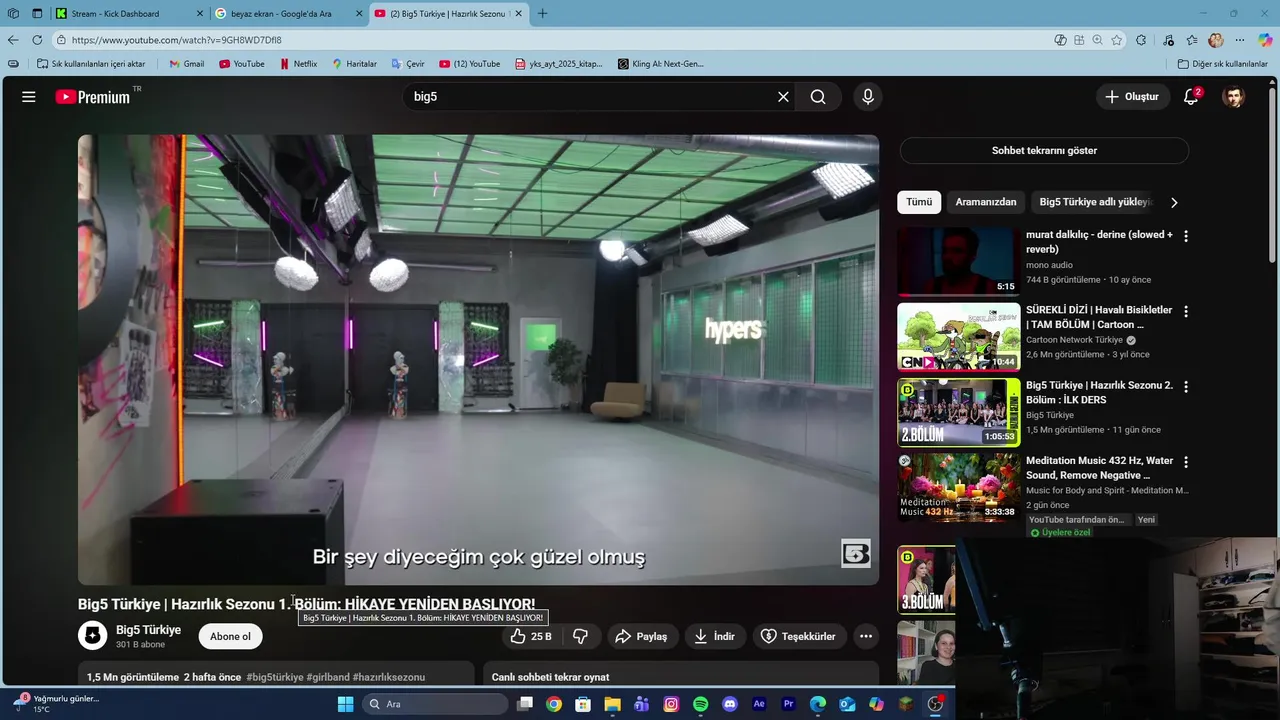Switch to beyaz ekran Google tab

(x=288, y=13)
